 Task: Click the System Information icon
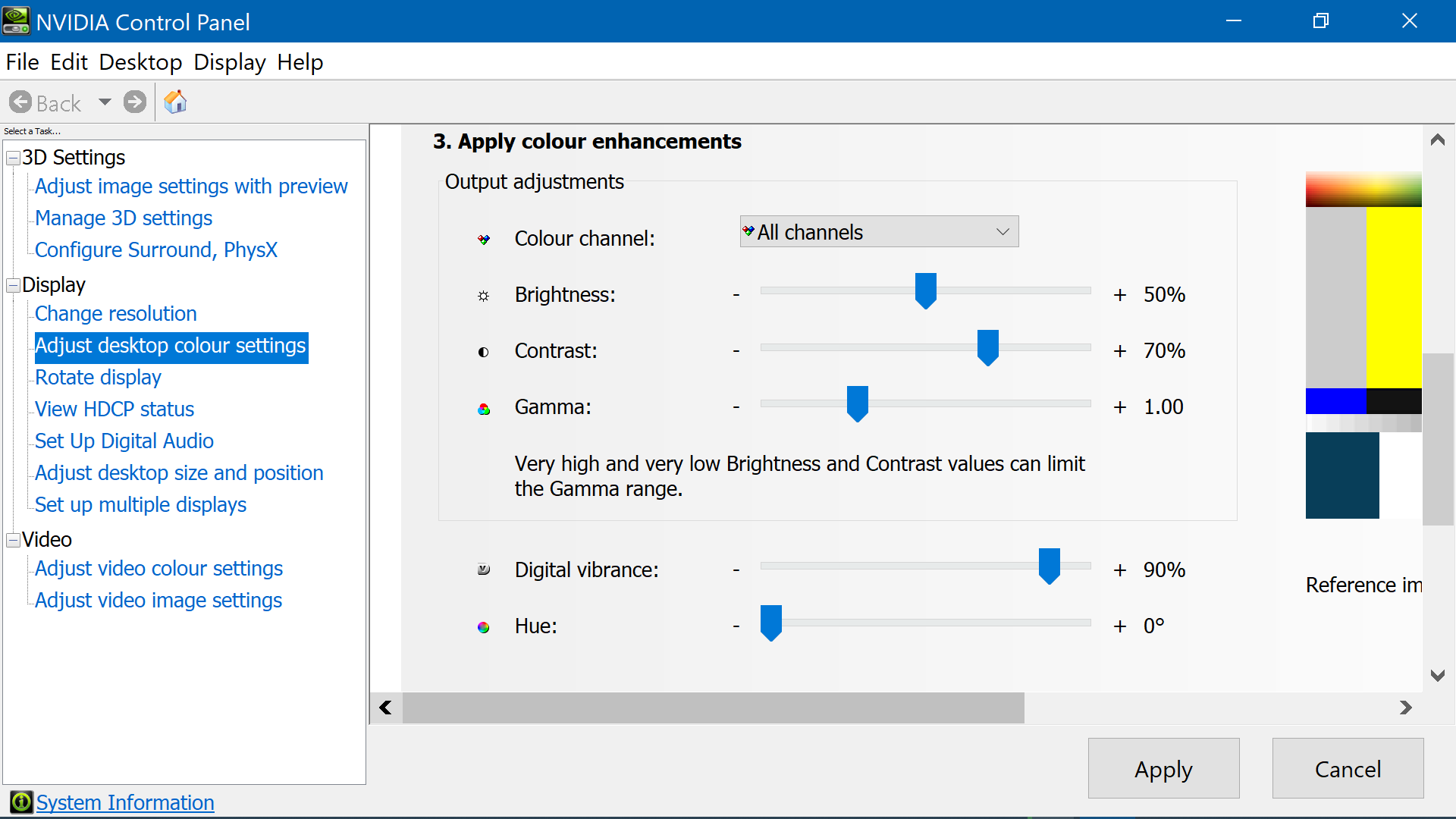(x=21, y=802)
